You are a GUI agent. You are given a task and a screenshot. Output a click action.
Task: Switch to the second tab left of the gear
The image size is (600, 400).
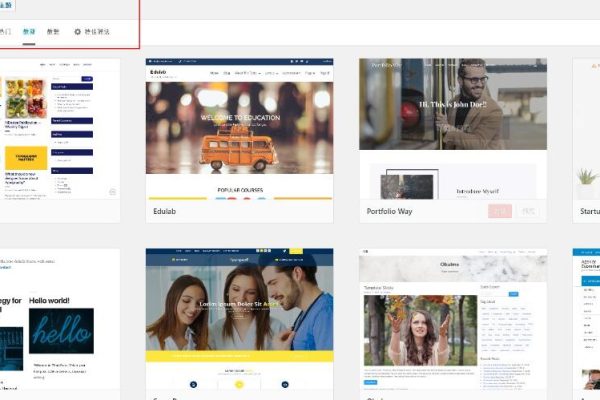(30, 32)
